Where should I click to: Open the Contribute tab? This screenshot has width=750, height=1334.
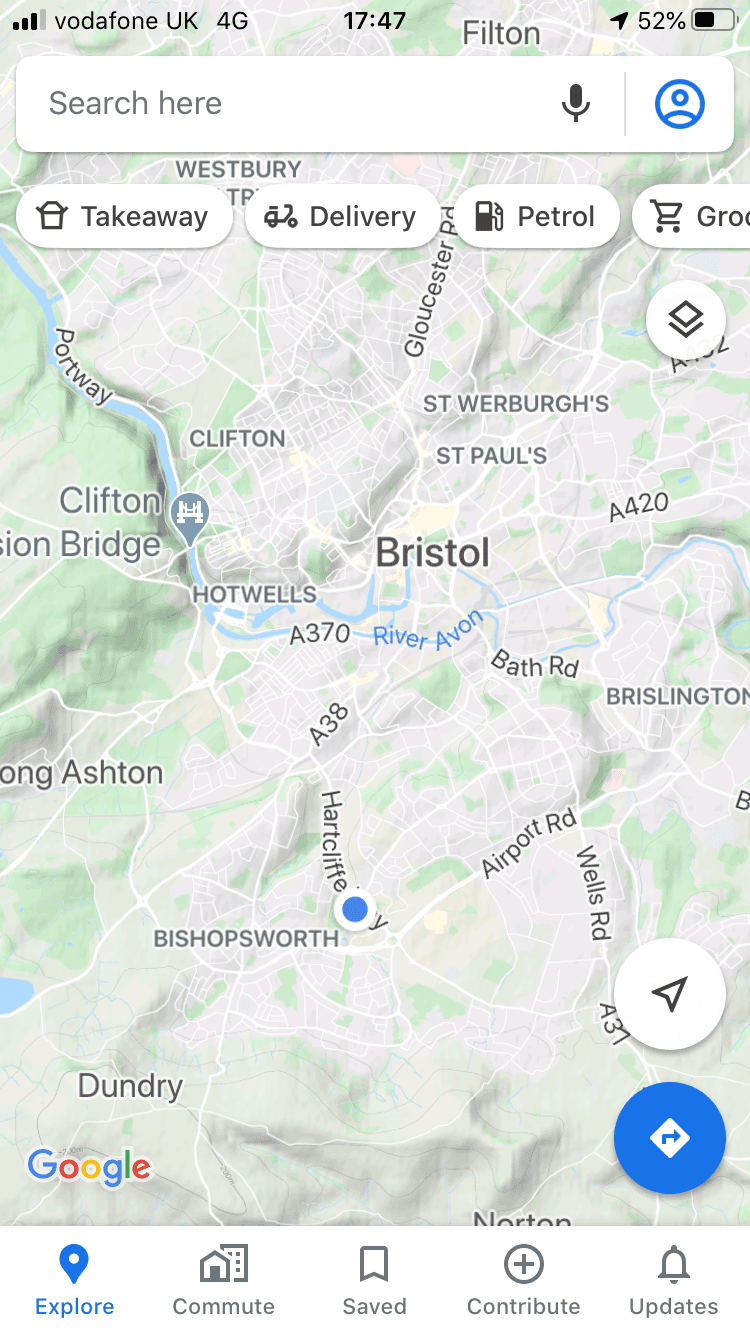[x=524, y=1280]
